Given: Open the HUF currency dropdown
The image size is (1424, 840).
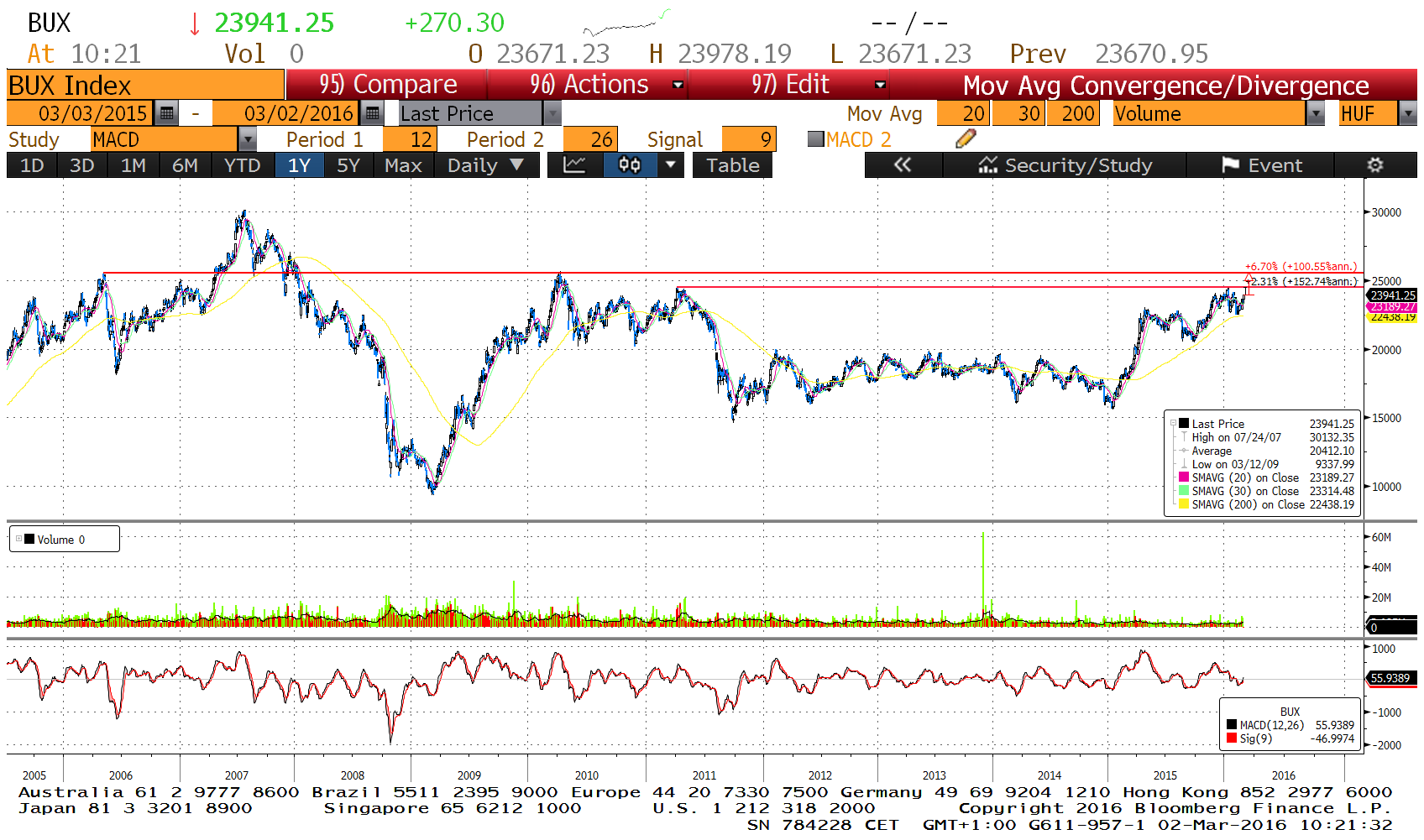Looking at the screenshot, I should [x=1408, y=112].
